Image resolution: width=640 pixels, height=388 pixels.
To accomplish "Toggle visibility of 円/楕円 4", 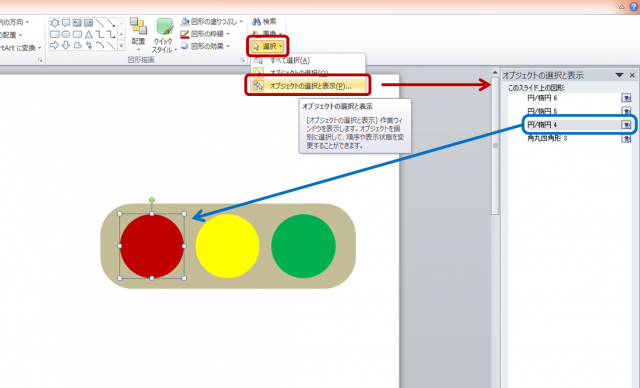I will coord(626,125).
